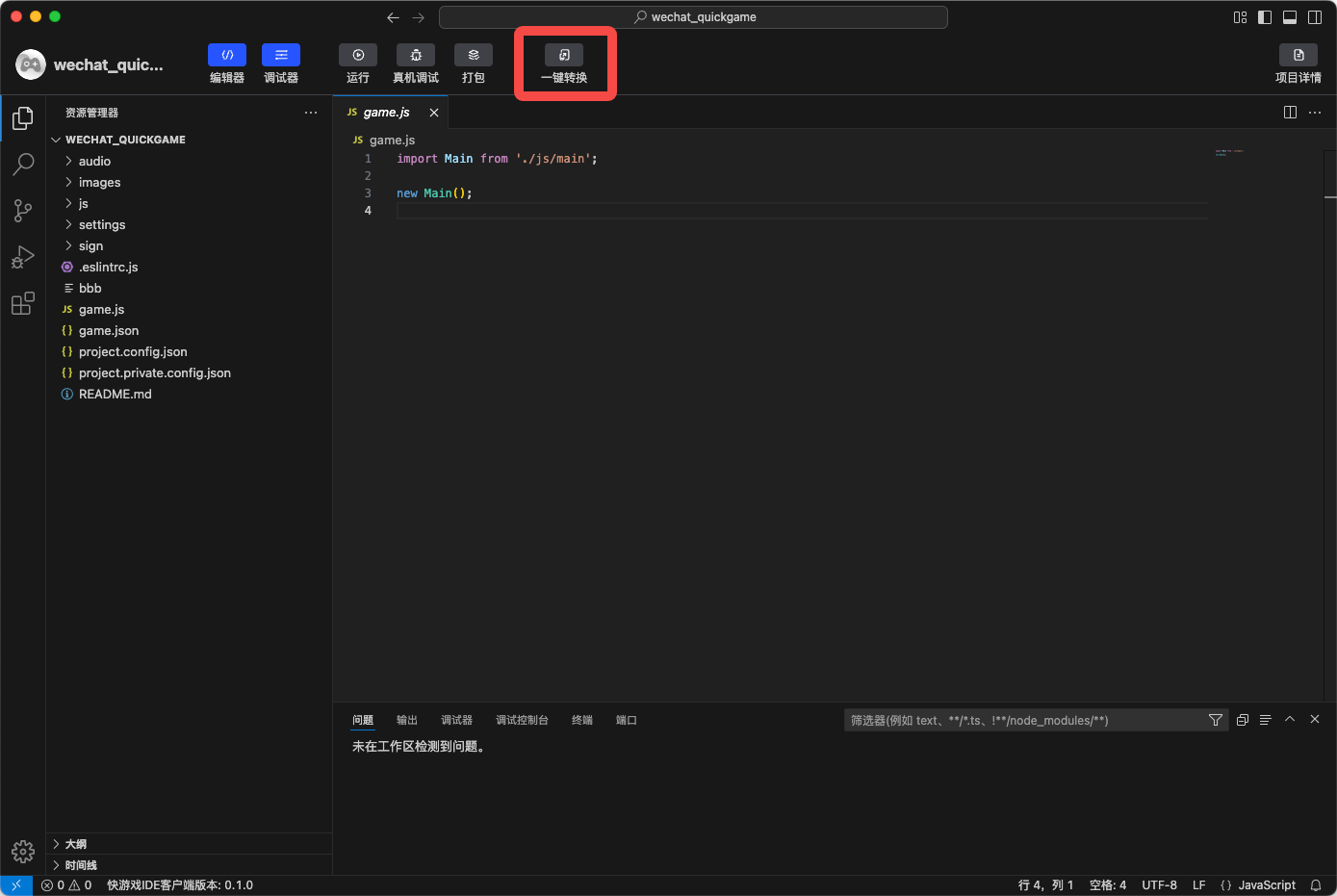Toggle the primary sidebar layout button
Screen dimensions: 1337x896
1265,17
